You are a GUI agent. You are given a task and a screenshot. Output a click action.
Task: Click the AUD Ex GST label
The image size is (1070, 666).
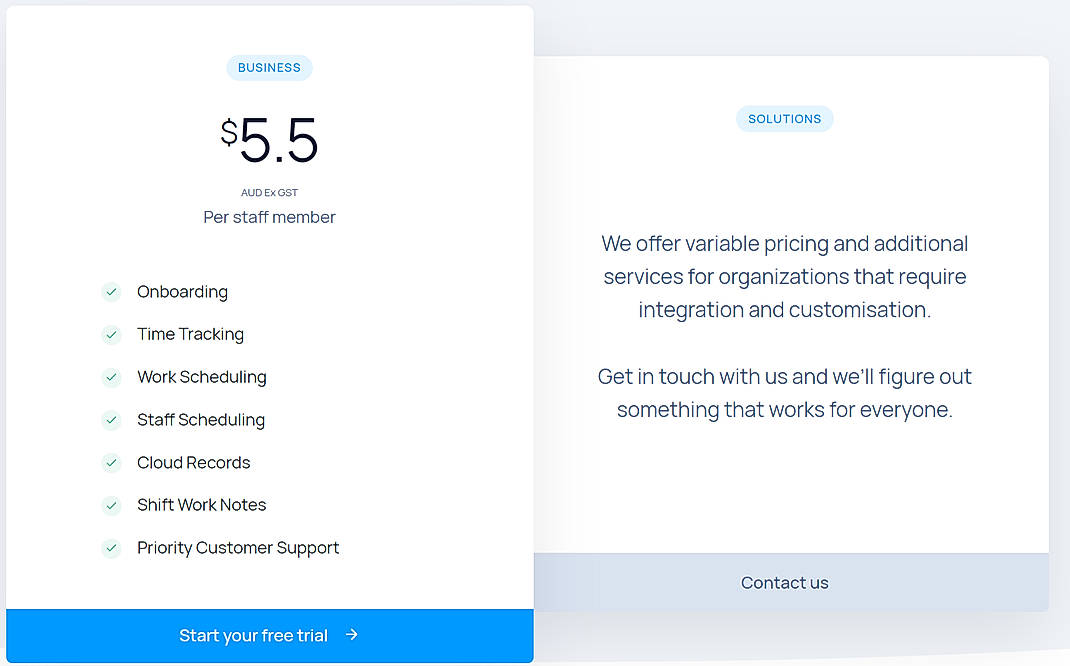pos(269,192)
